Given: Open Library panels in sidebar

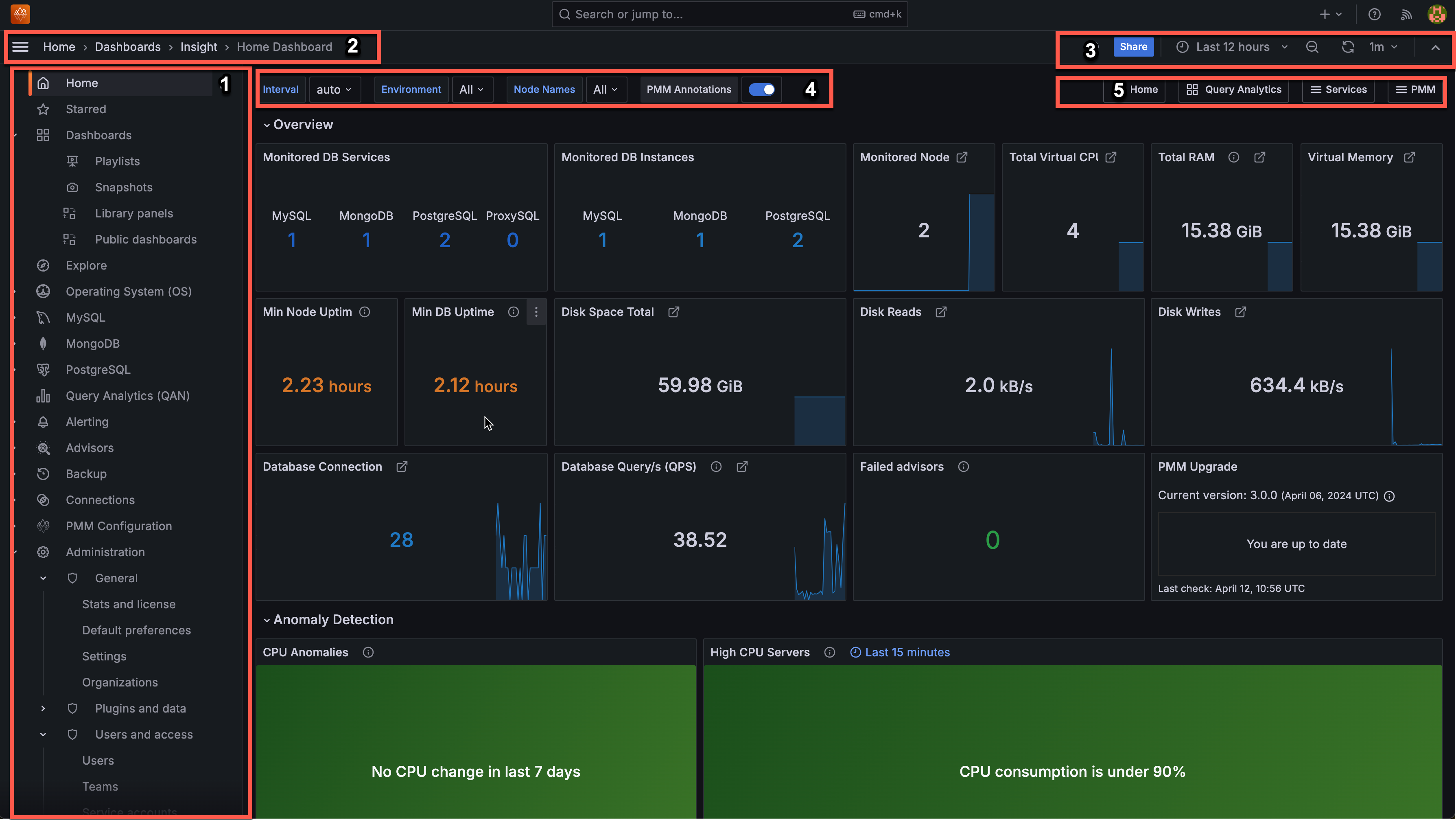Looking at the screenshot, I should [x=134, y=213].
